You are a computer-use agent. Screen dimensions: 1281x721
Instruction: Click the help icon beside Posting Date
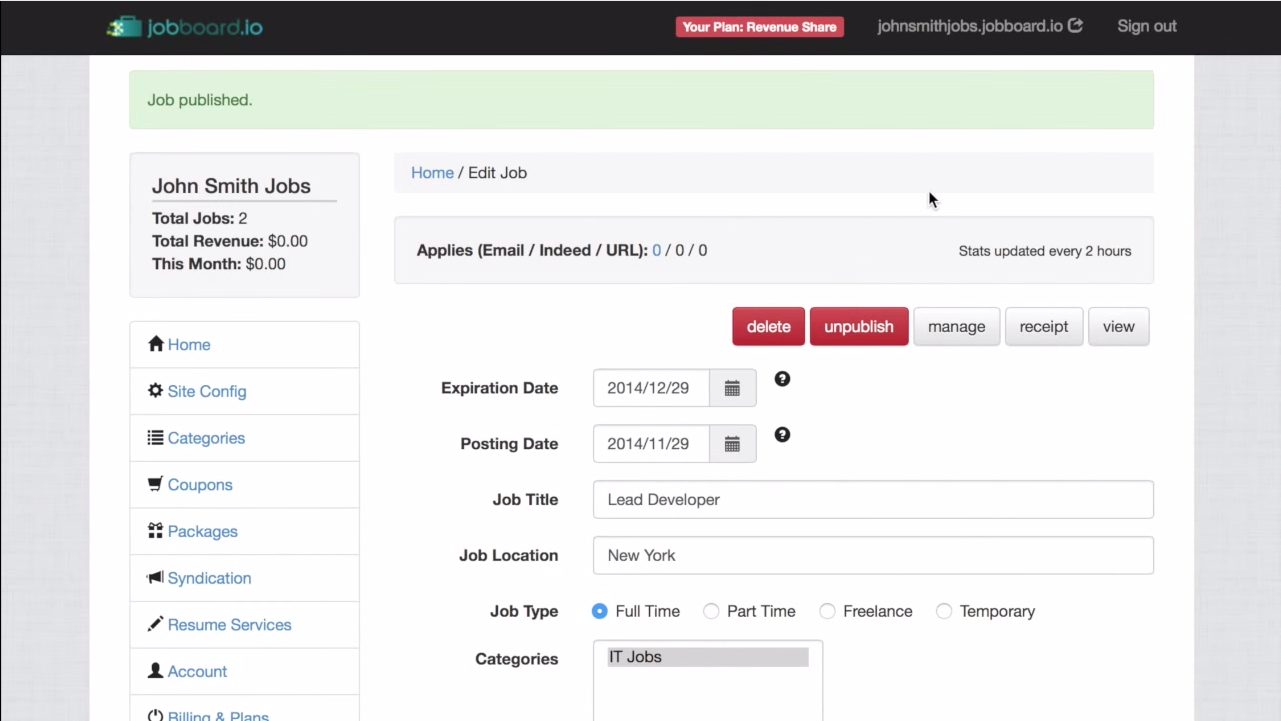783,435
